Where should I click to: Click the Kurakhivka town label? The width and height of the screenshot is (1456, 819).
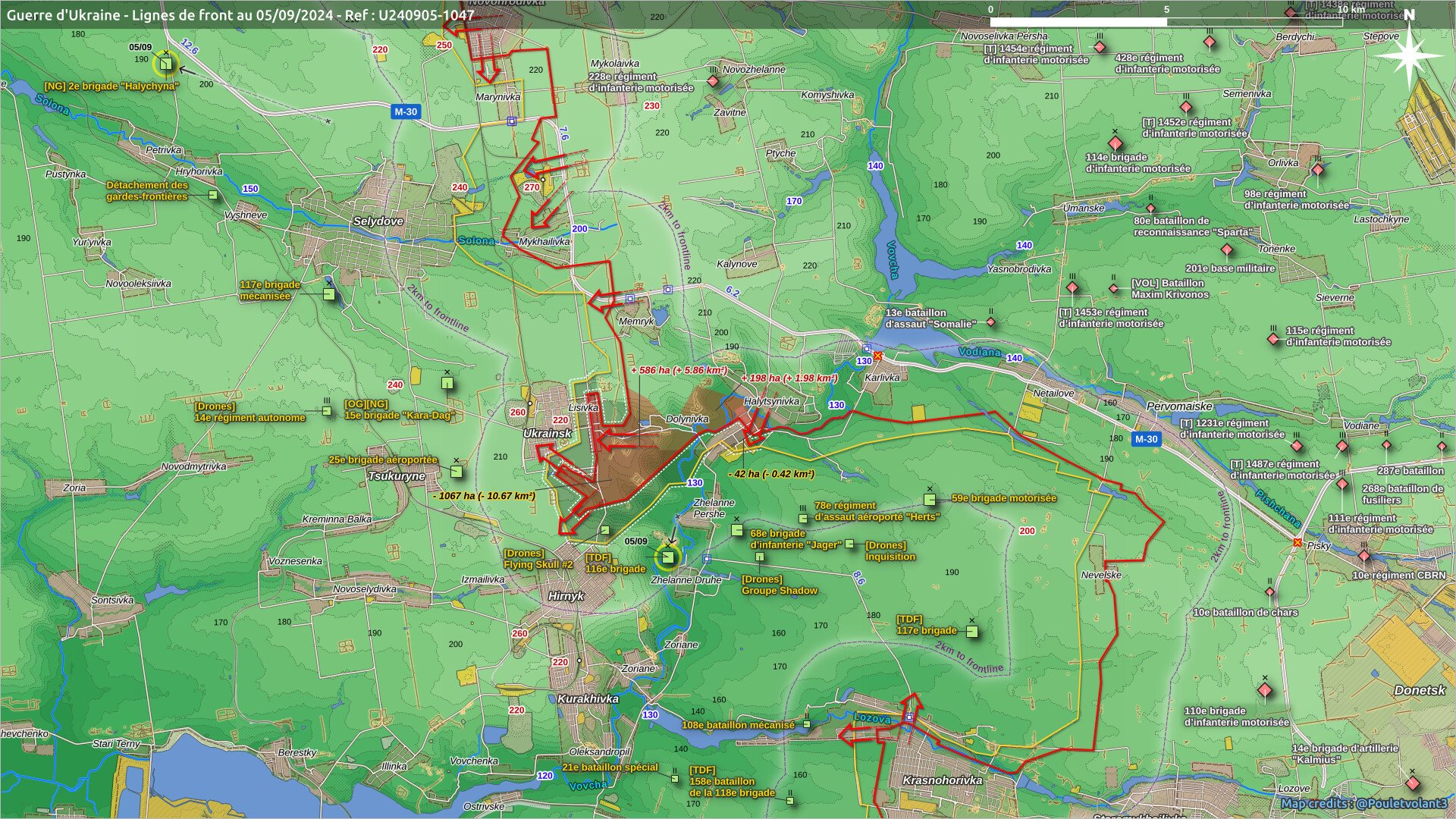pyautogui.click(x=588, y=698)
